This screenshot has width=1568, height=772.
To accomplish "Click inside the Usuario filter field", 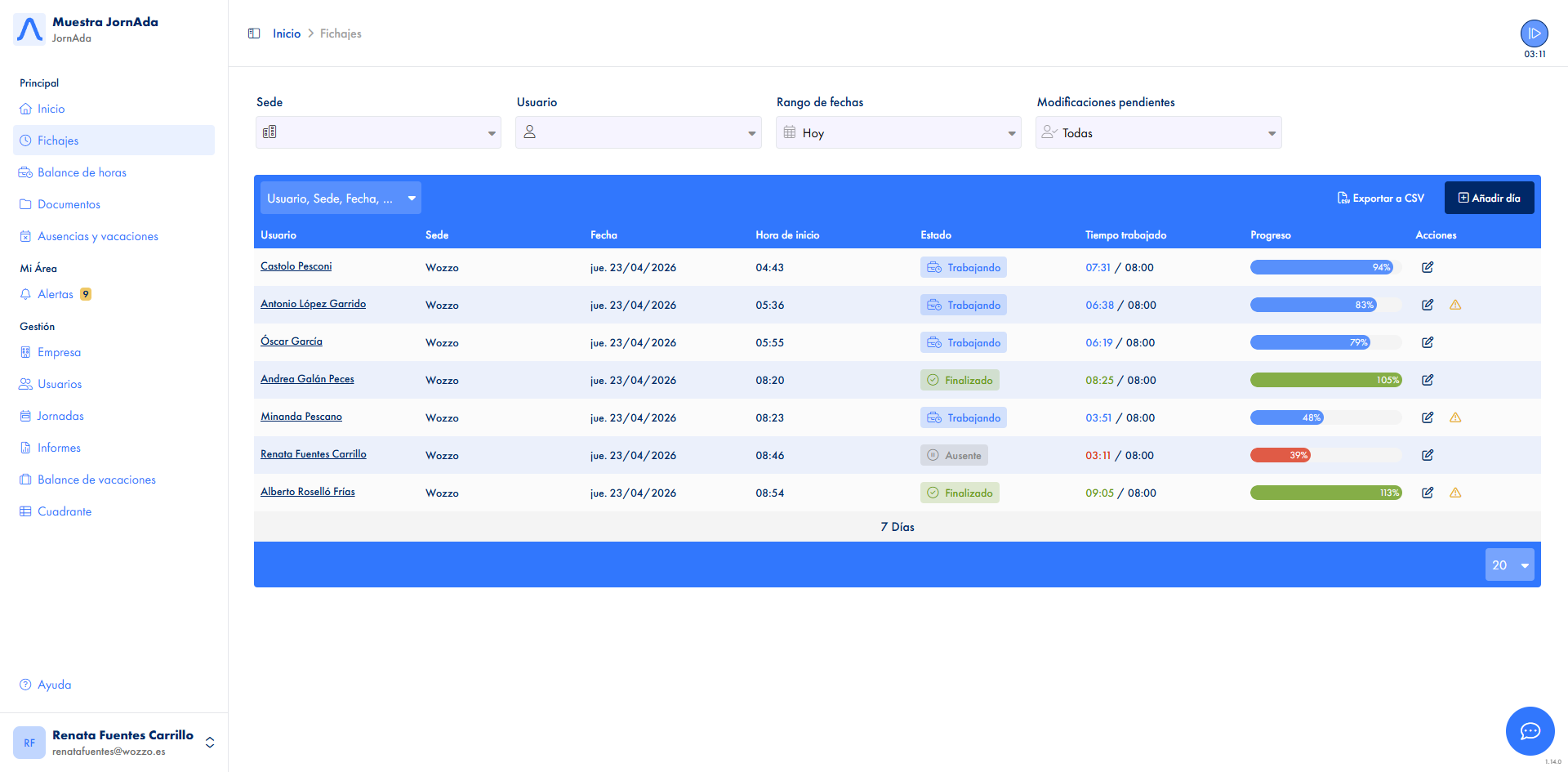I will click(638, 132).
